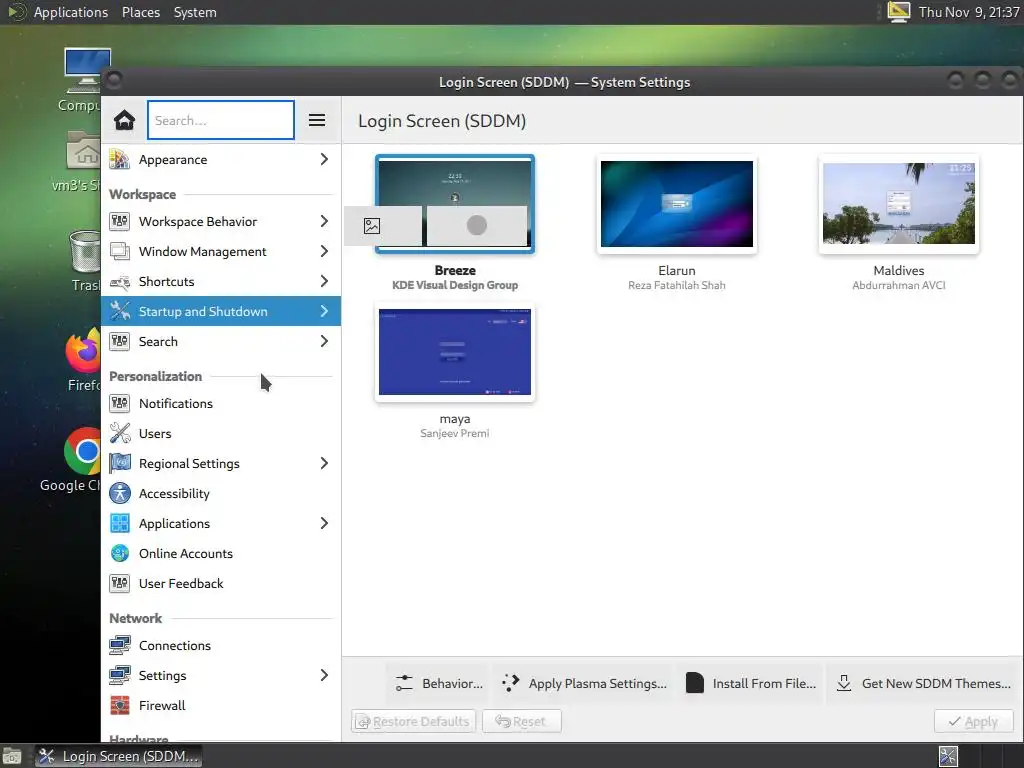The height and width of the screenshot is (768, 1024).
Task: Click the Search category icon
Action: [x=120, y=342]
